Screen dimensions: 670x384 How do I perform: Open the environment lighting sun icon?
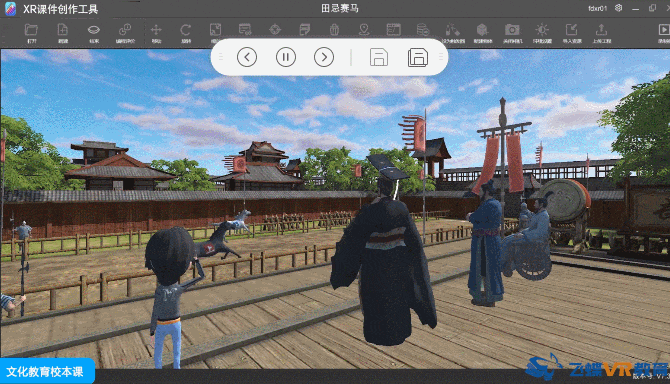click(542, 30)
